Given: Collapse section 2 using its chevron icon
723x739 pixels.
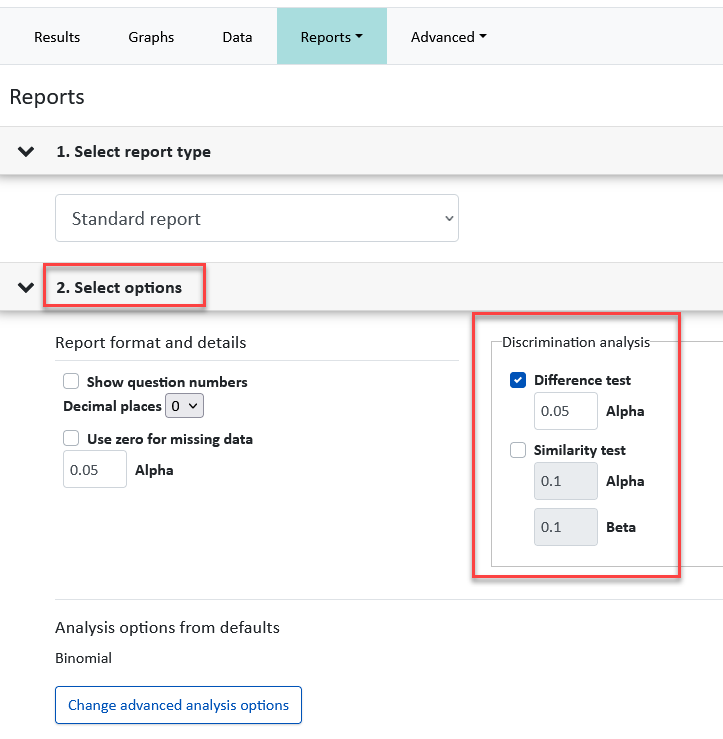Looking at the screenshot, I should point(26,288).
